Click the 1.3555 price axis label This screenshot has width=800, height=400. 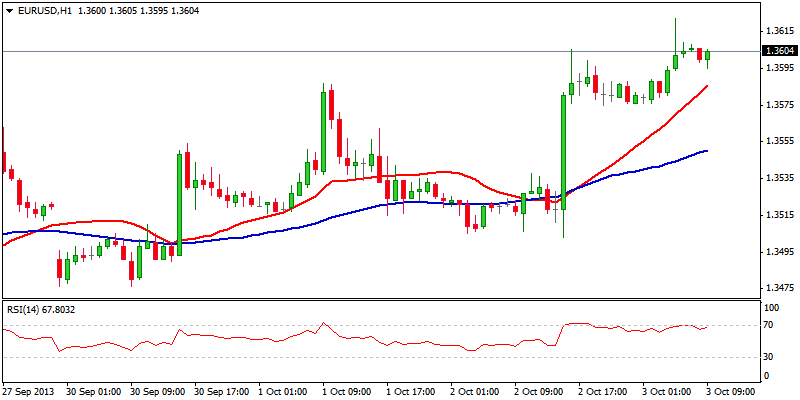pyautogui.click(x=780, y=142)
